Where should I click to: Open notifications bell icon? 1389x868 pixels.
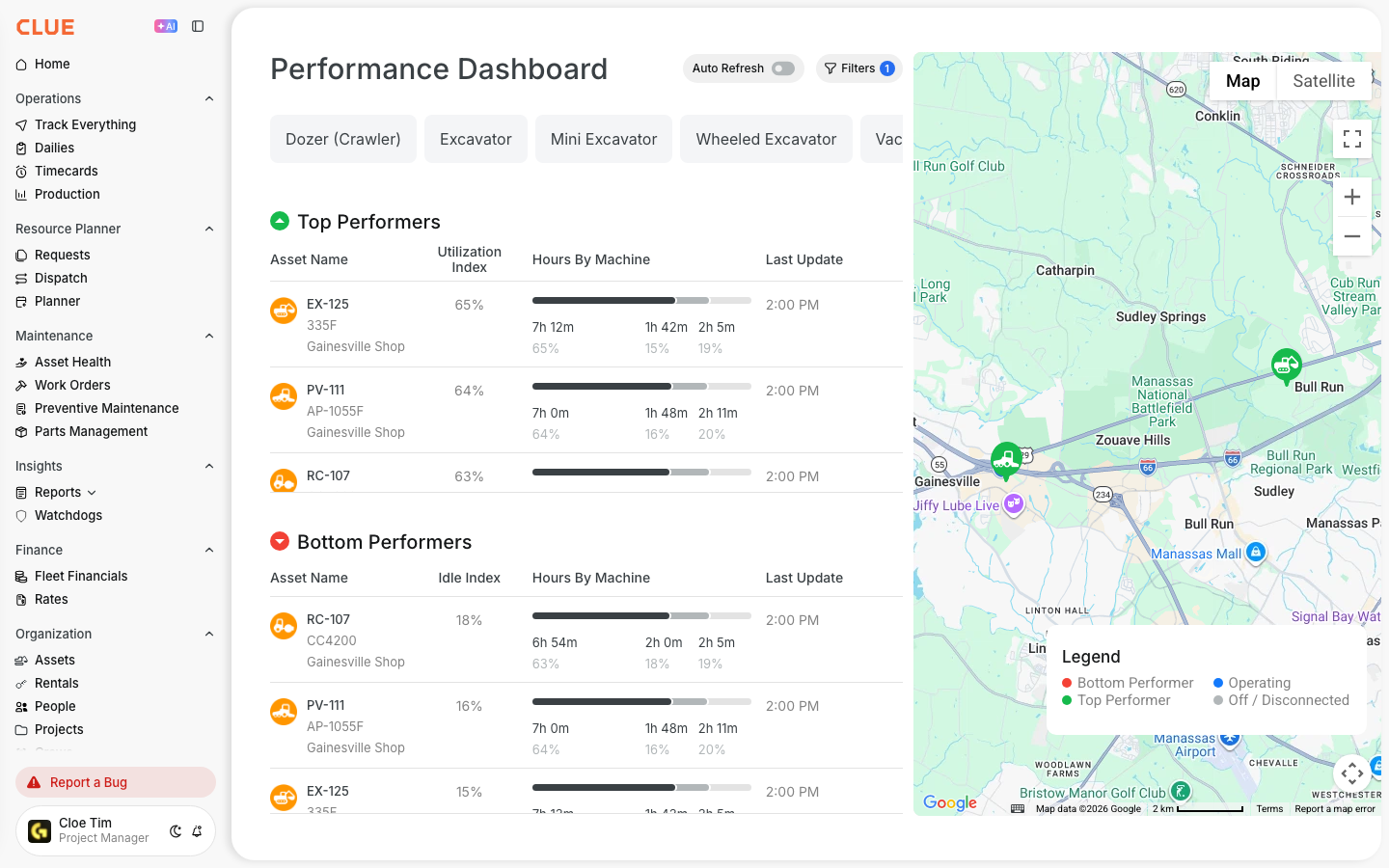(197, 831)
